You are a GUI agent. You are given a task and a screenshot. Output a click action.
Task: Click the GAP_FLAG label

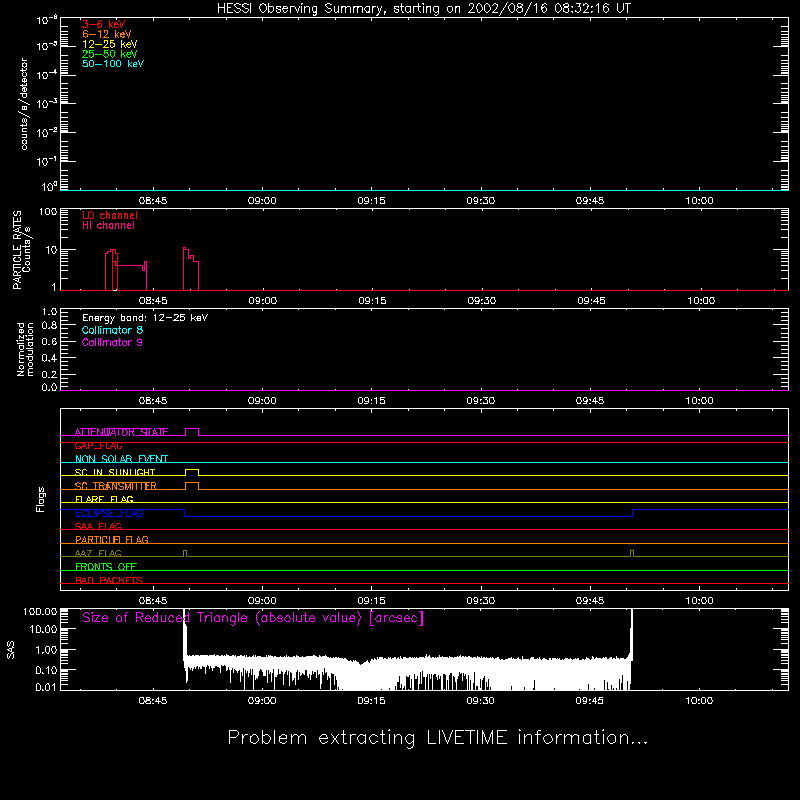point(98,445)
